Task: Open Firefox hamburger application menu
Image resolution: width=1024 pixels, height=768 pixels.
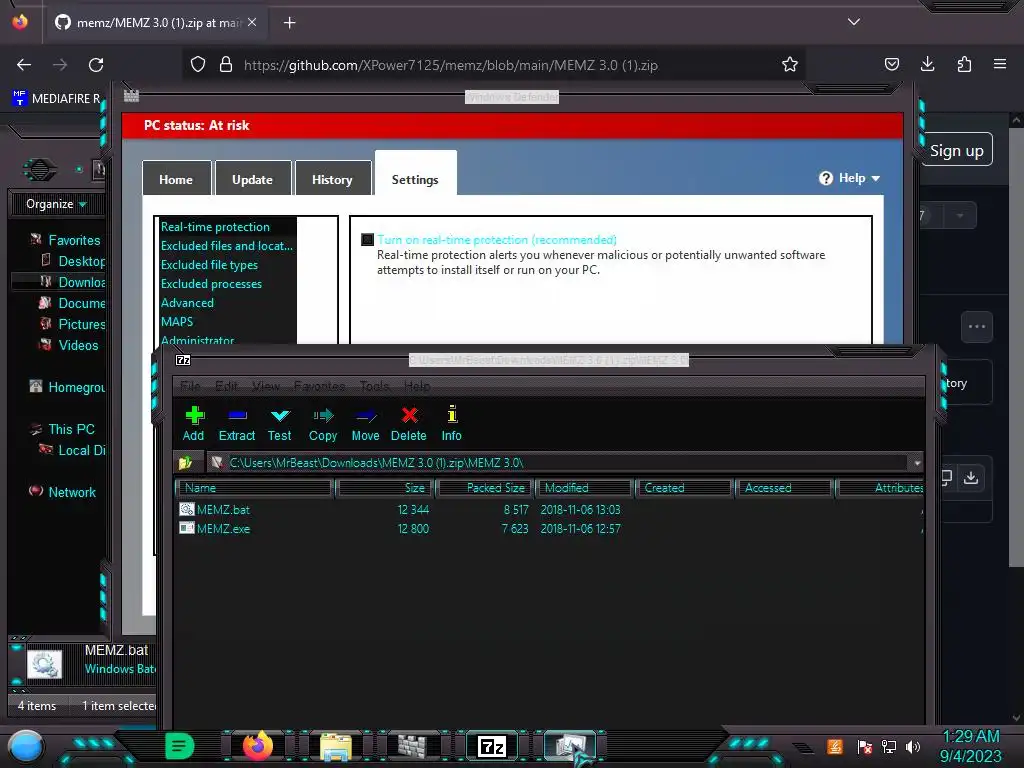Action: tap(1000, 65)
